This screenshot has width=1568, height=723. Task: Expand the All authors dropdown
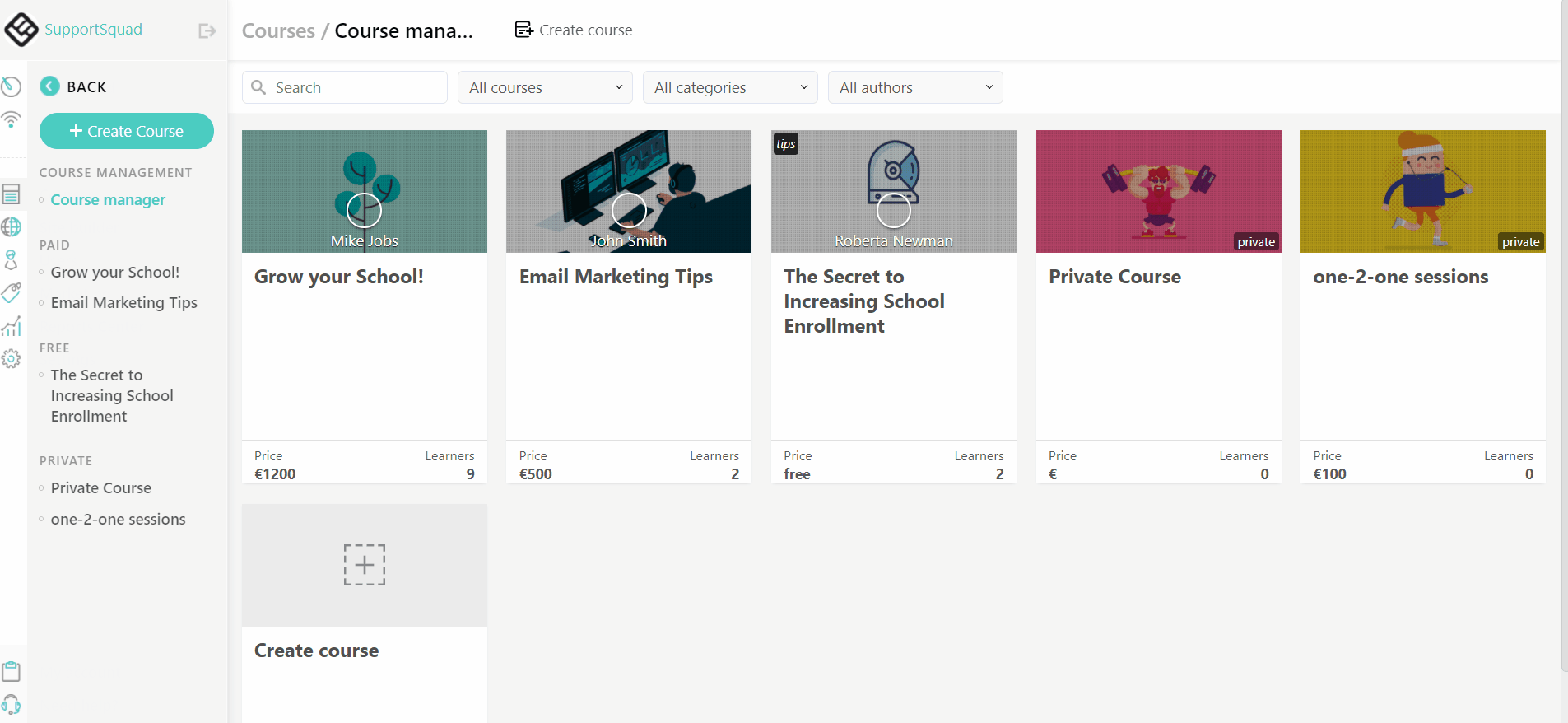[915, 87]
